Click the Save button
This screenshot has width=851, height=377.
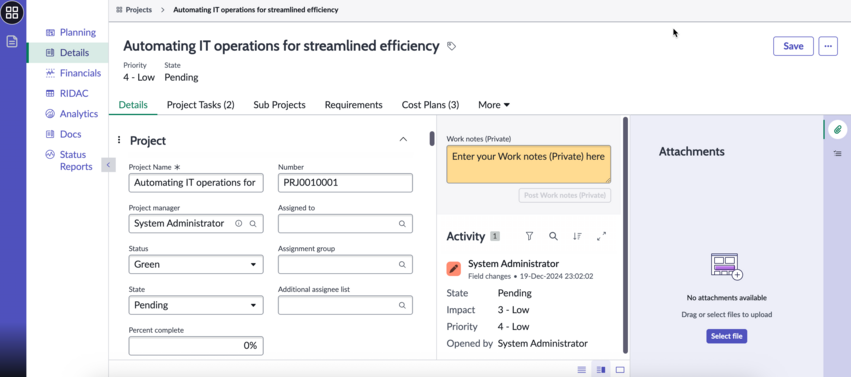(x=793, y=46)
